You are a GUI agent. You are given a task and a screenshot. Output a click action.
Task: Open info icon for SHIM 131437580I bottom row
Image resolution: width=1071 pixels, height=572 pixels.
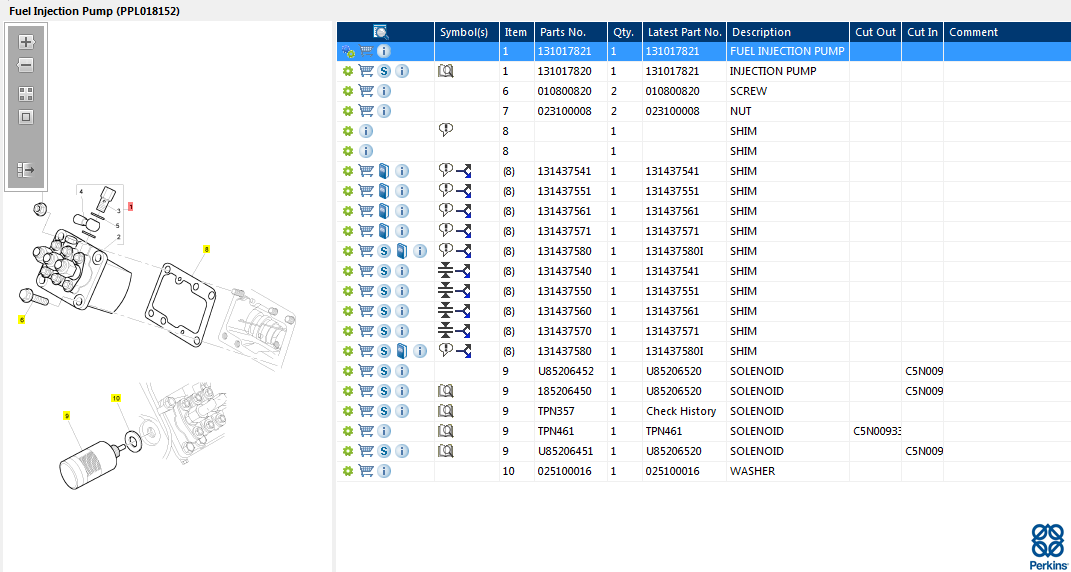[420, 351]
